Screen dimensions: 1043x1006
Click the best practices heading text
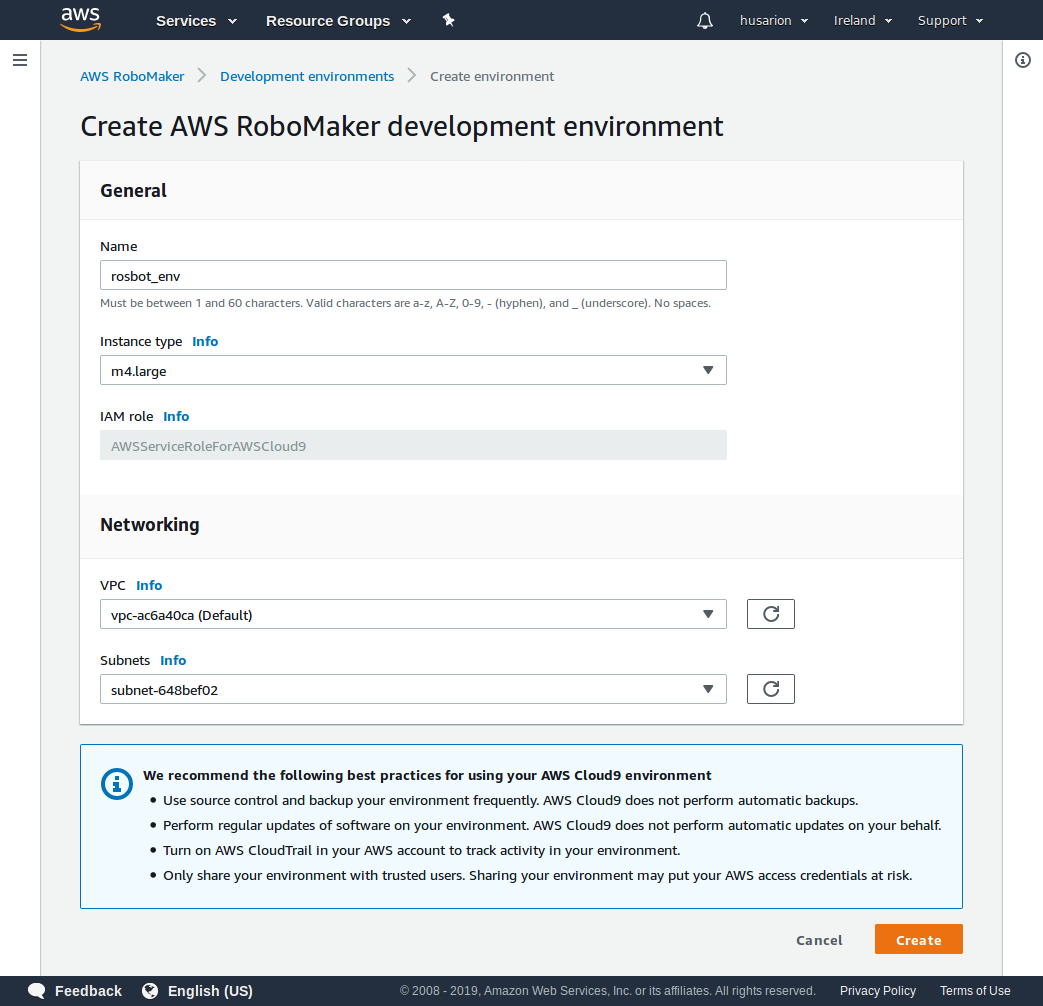point(427,775)
